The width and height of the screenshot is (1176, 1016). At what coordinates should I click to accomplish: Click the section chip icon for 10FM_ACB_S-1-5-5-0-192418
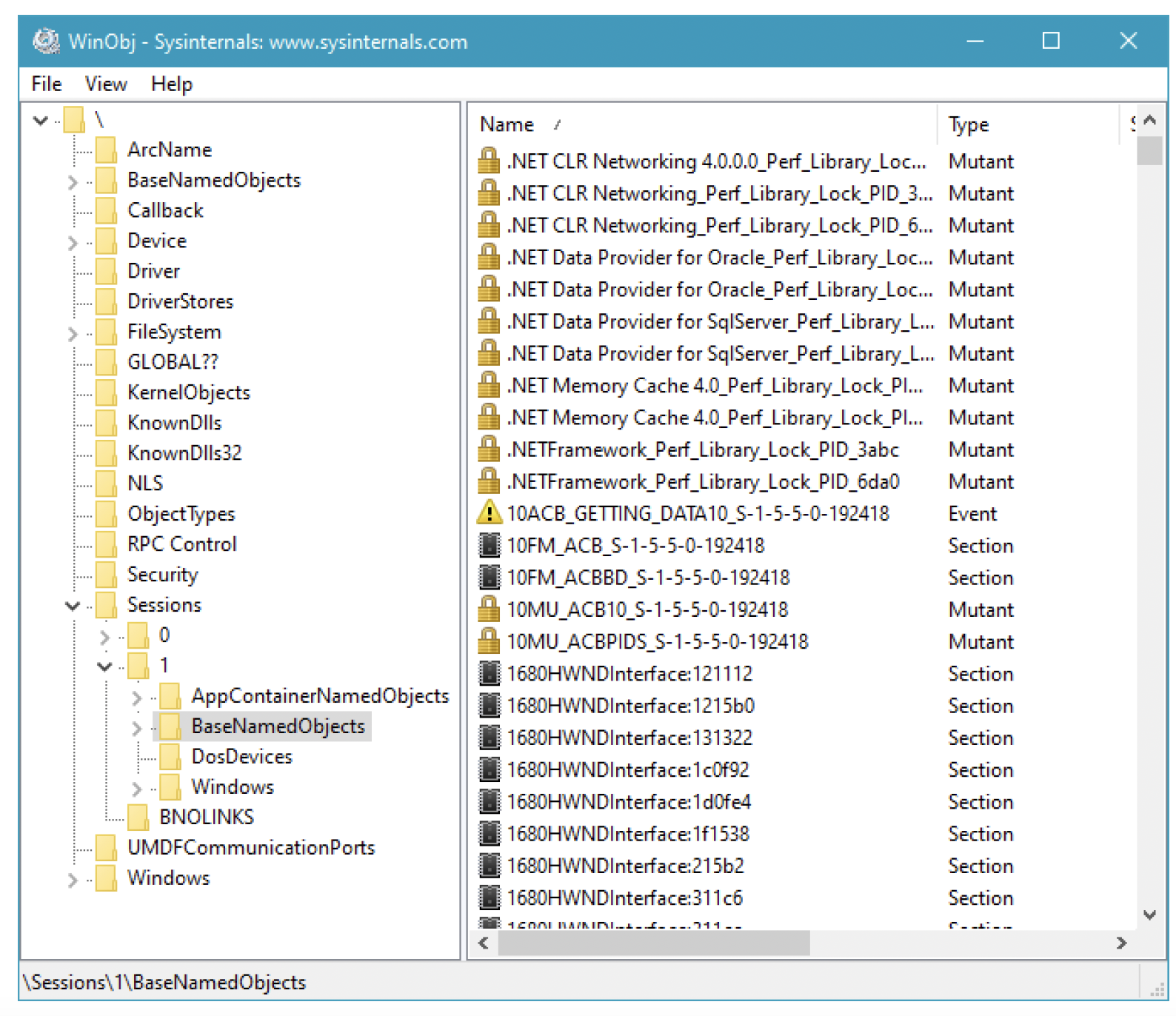[x=489, y=545]
